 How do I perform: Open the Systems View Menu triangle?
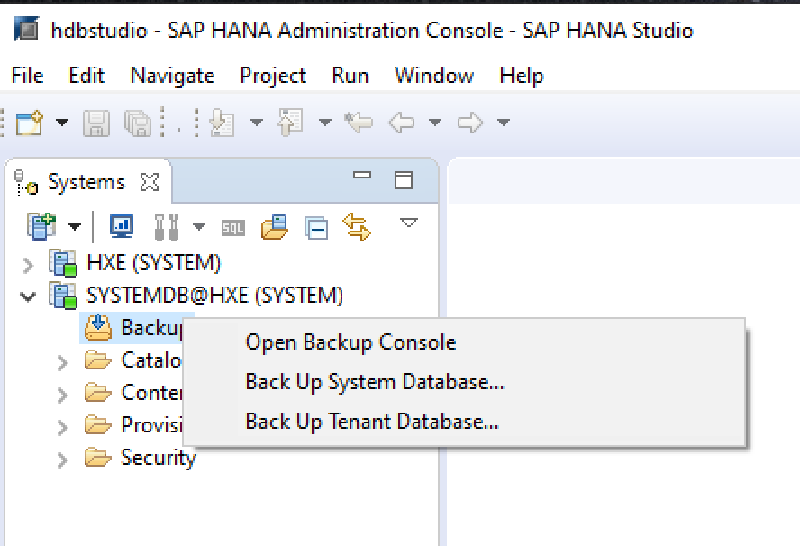[x=409, y=222]
